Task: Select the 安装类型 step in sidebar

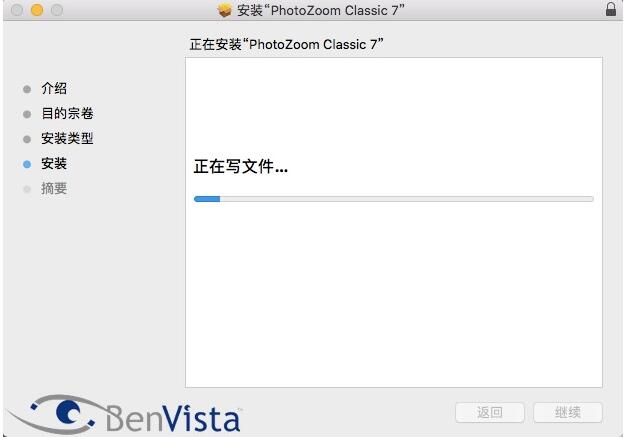Action: click(x=67, y=138)
